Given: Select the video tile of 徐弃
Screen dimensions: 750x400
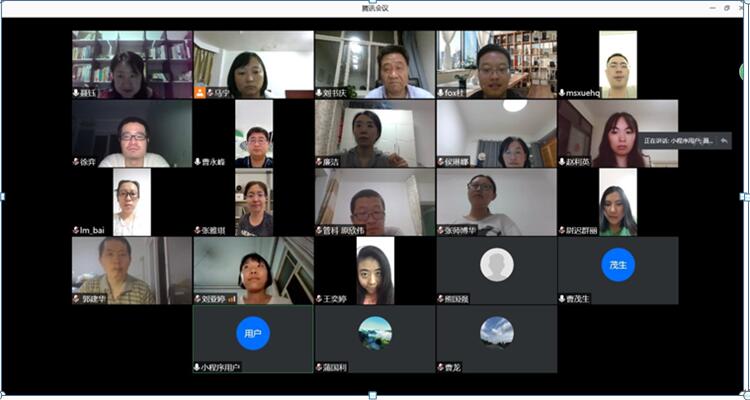Looking at the screenshot, I should pos(131,132).
